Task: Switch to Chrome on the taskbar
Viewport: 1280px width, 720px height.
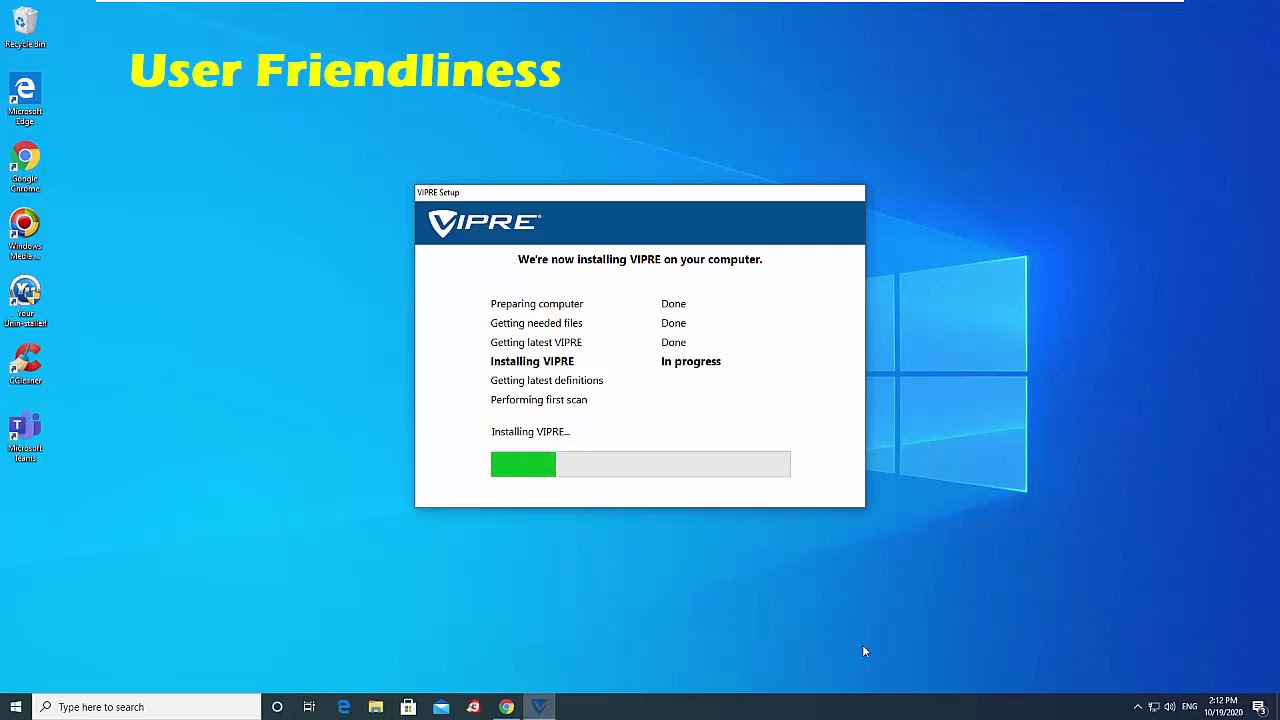Action: (507, 707)
